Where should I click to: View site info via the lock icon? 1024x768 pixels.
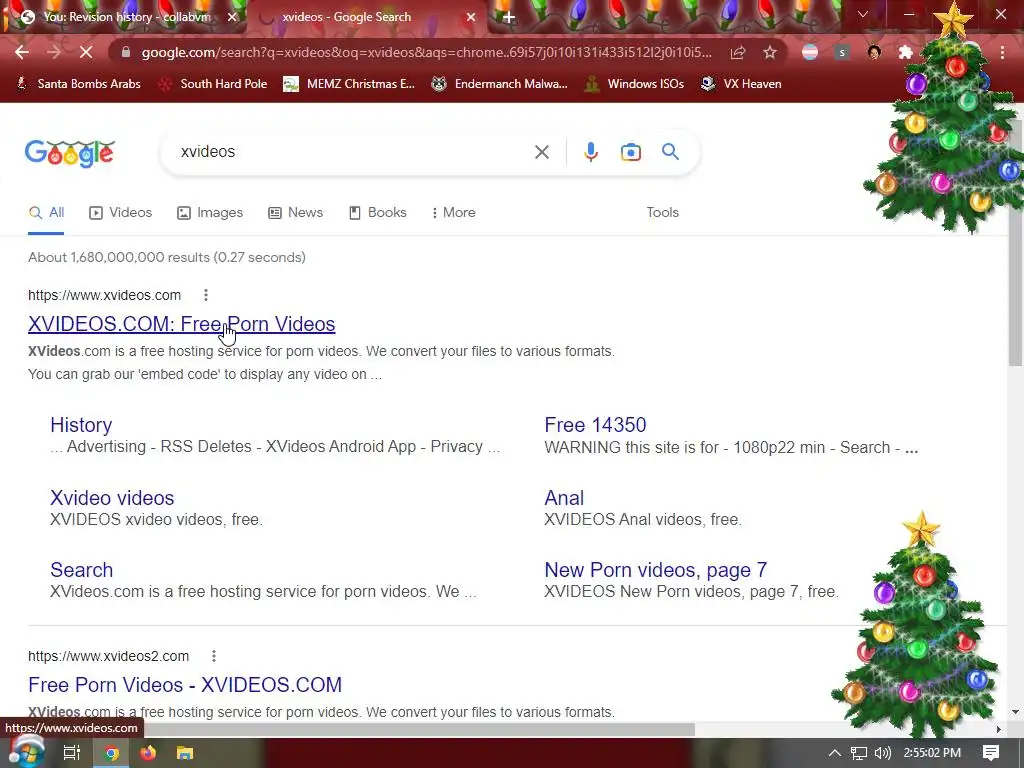click(x=126, y=52)
